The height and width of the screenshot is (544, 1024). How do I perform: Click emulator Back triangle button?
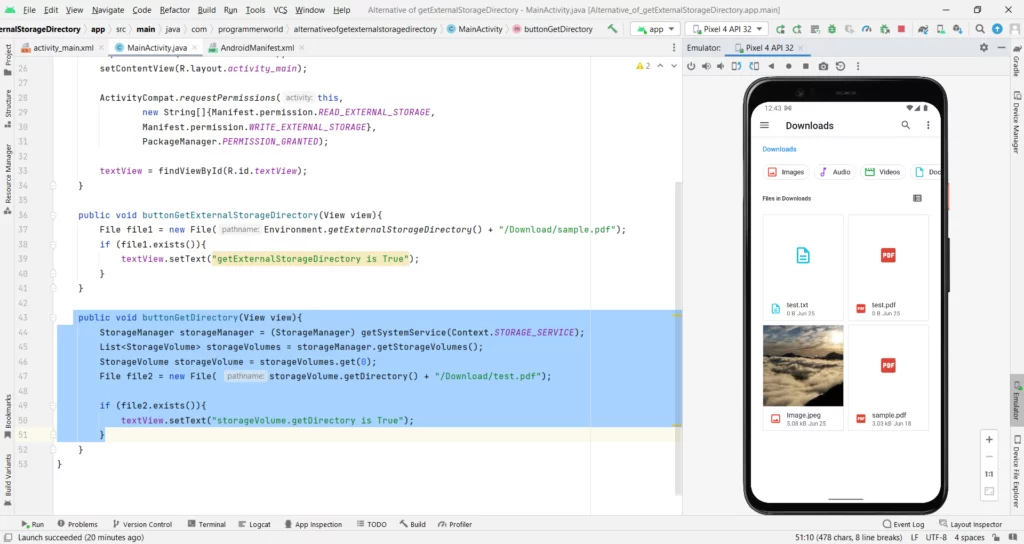[771, 66]
